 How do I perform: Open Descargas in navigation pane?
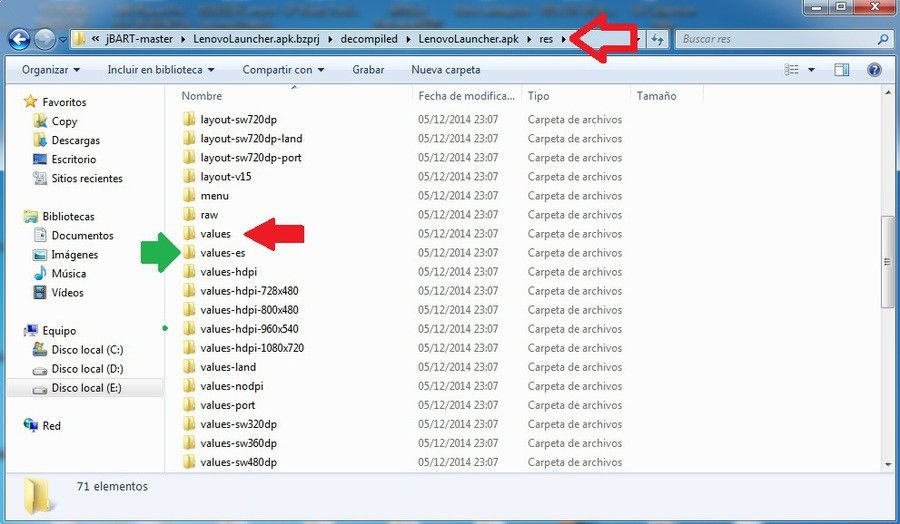coord(75,140)
